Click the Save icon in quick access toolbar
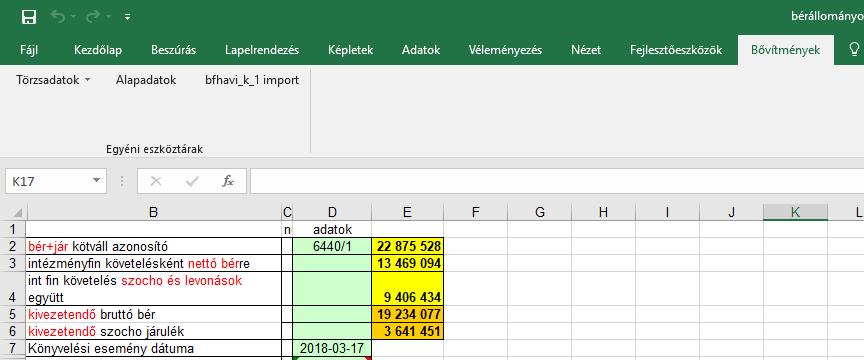This screenshot has width=864, height=360. coord(29,17)
